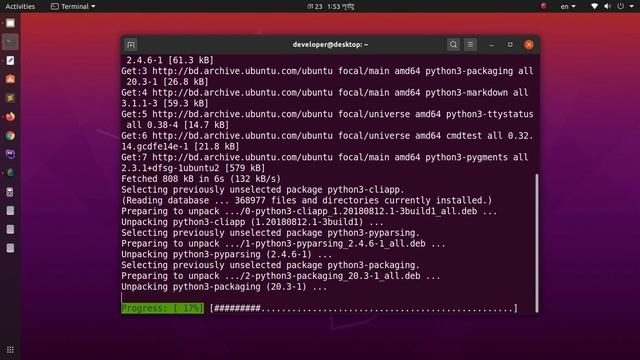Open the terminal search icon
The height and width of the screenshot is (360, 640).
point(453,44)
